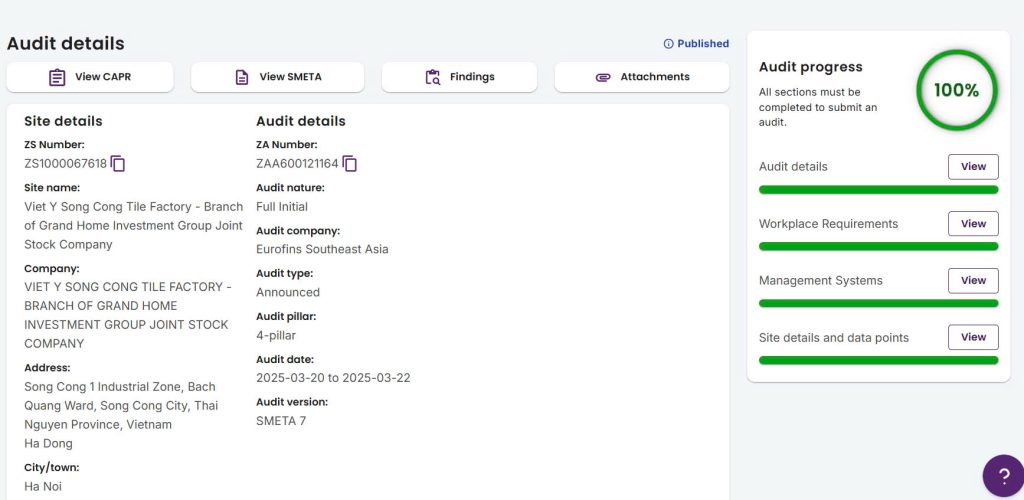Click the Published status label
Image resolution: width=1024 pixels, height=500 pixels.
coord(703,44)
